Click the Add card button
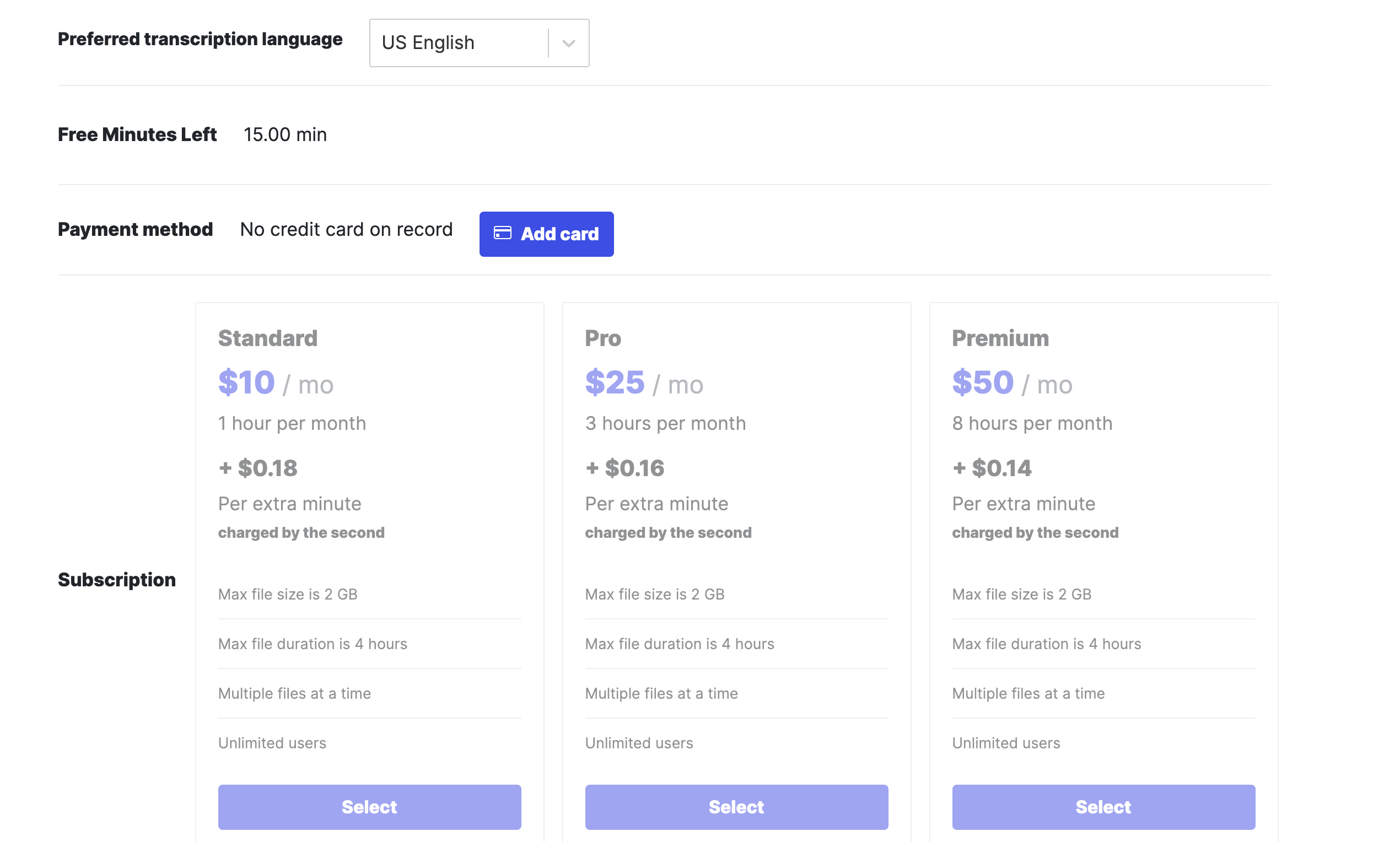Screen dimensions: 1400x842 click(546, 234)
